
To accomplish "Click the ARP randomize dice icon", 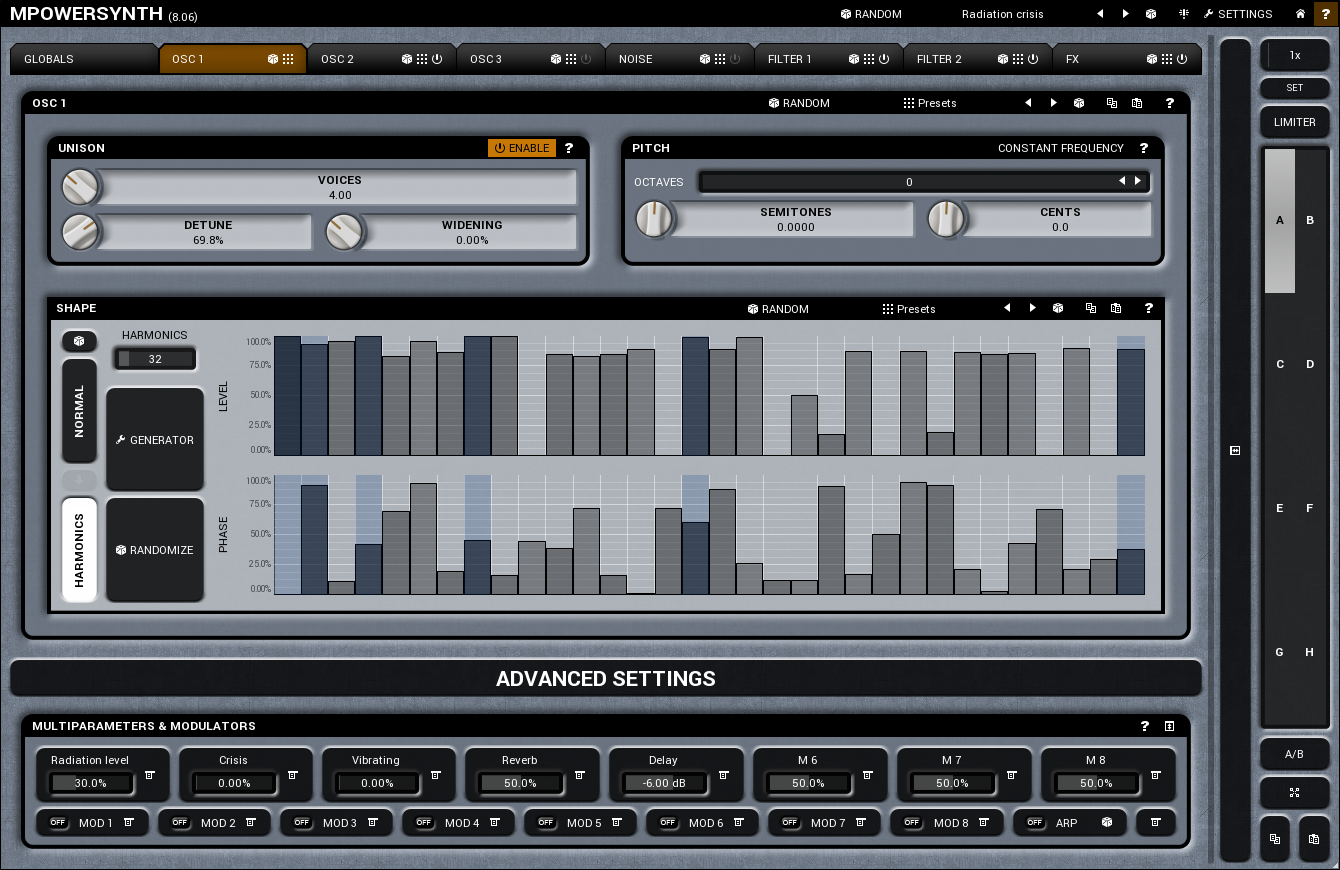I will tap(1107, 823).
